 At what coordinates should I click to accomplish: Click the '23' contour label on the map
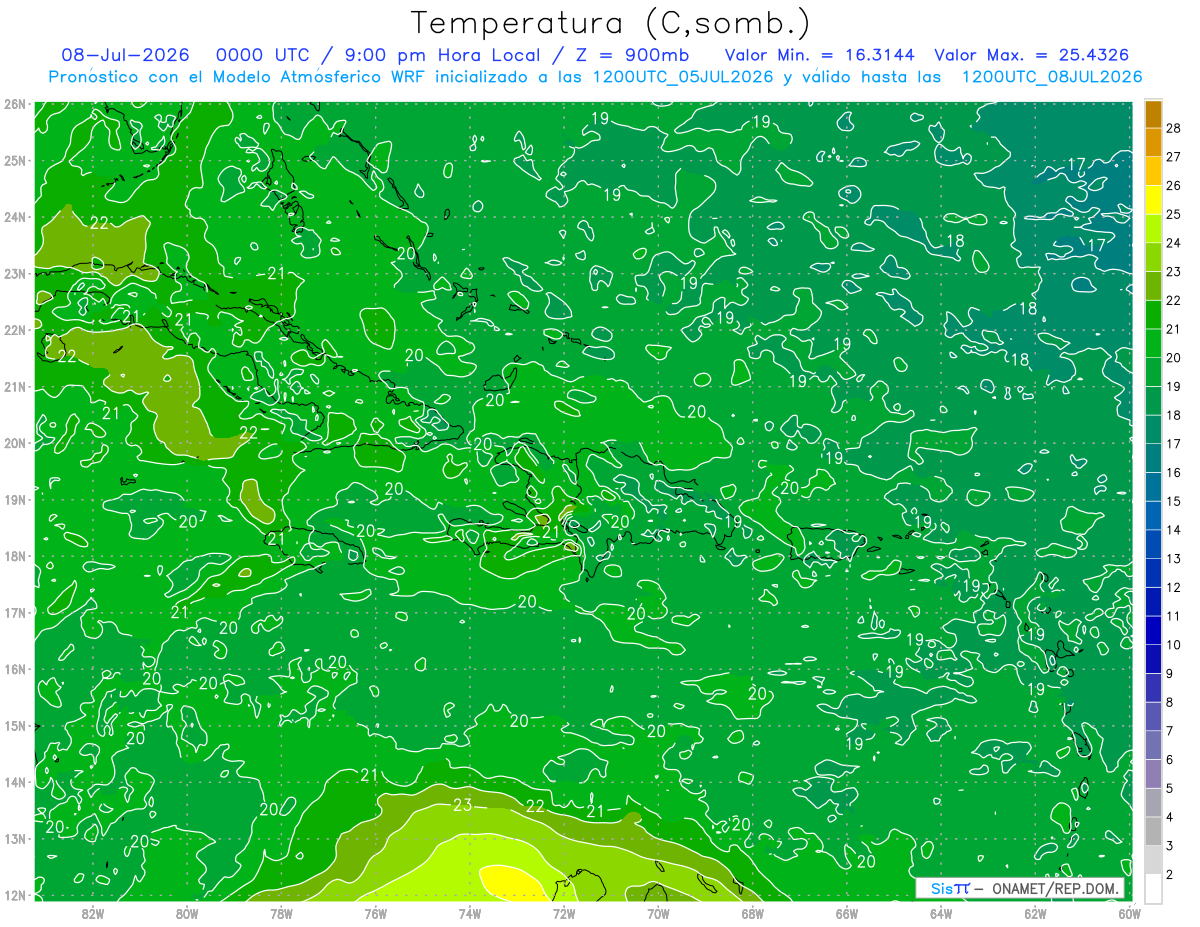pos(463,805)
